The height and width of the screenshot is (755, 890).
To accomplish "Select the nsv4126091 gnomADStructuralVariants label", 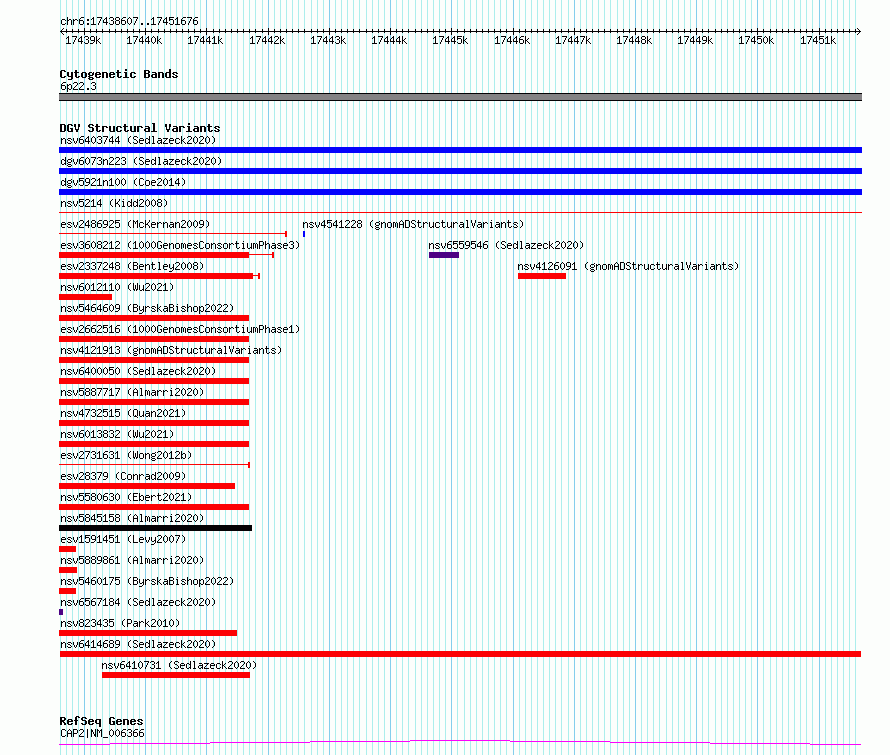I will pos(628,266).
